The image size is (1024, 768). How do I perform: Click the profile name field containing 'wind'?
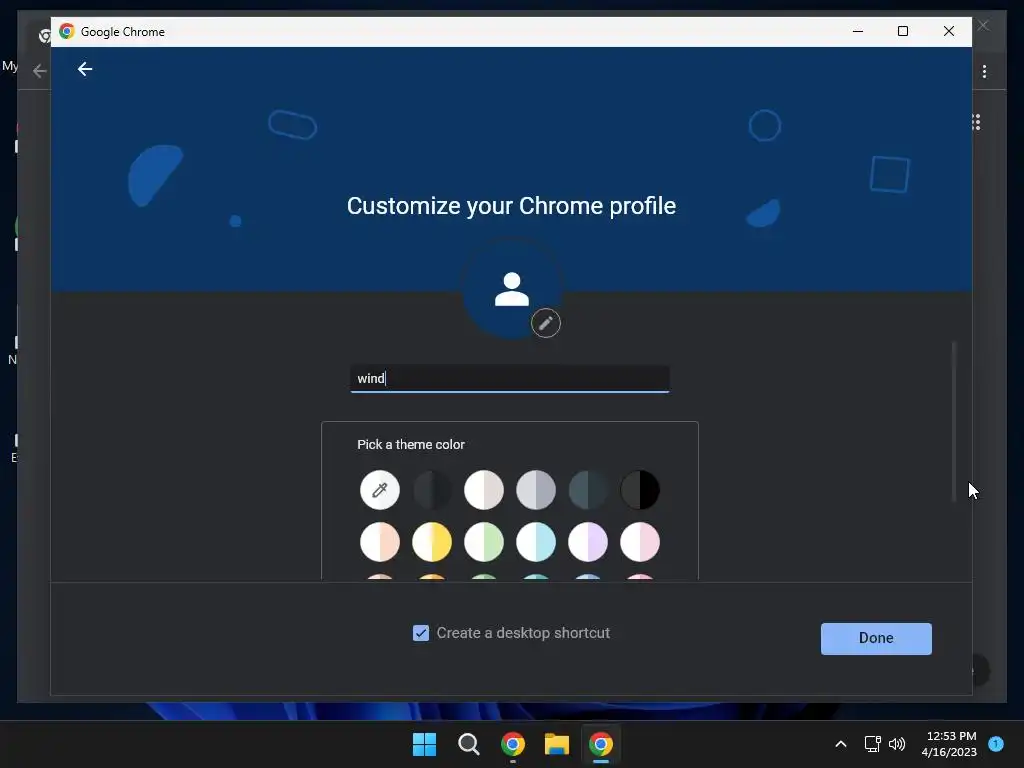tap(510, 379)
